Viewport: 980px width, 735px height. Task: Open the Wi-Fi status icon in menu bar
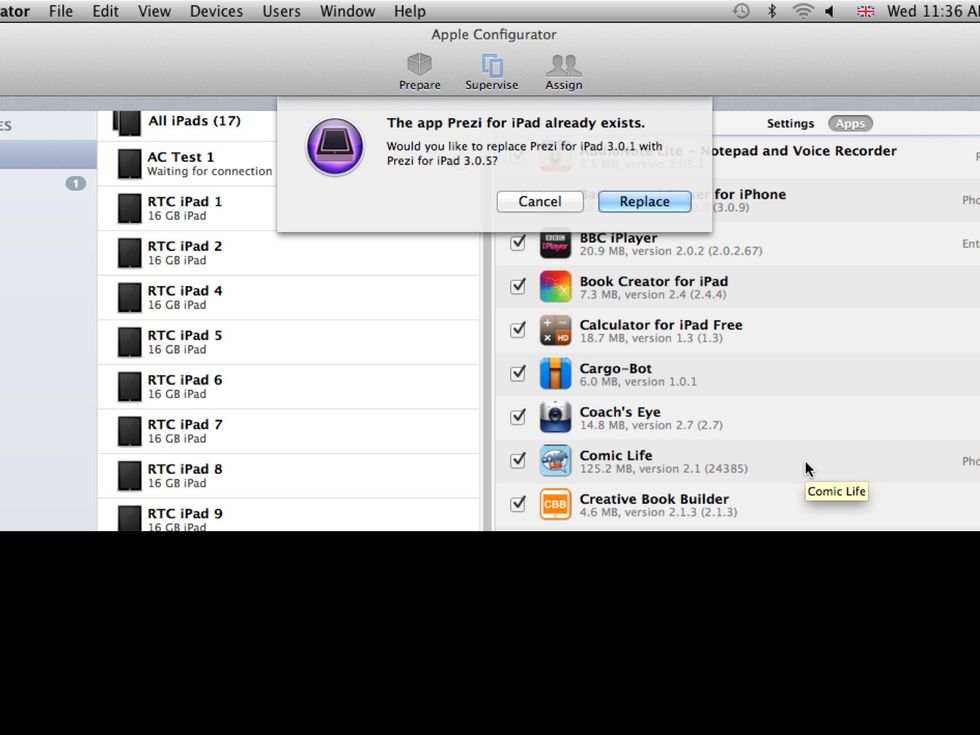[802, 11]
